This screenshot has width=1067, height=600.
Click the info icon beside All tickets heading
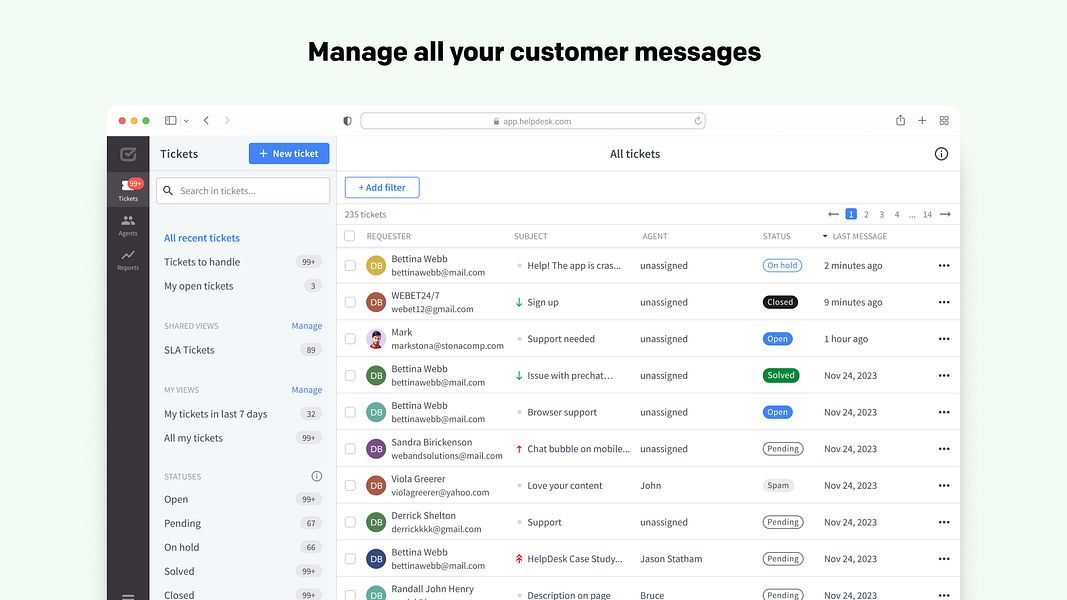[x=941, y=153]
